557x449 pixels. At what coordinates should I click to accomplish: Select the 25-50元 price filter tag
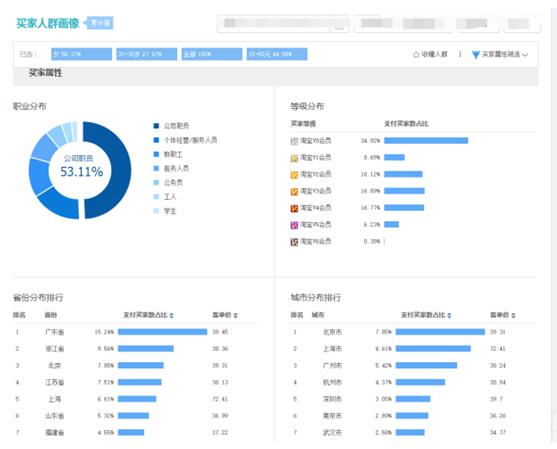coord(277,54)
